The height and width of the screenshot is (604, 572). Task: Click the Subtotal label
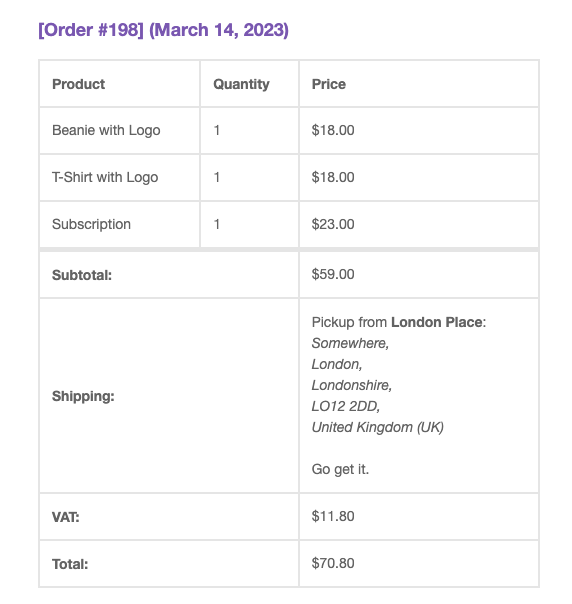coord(82,275)
